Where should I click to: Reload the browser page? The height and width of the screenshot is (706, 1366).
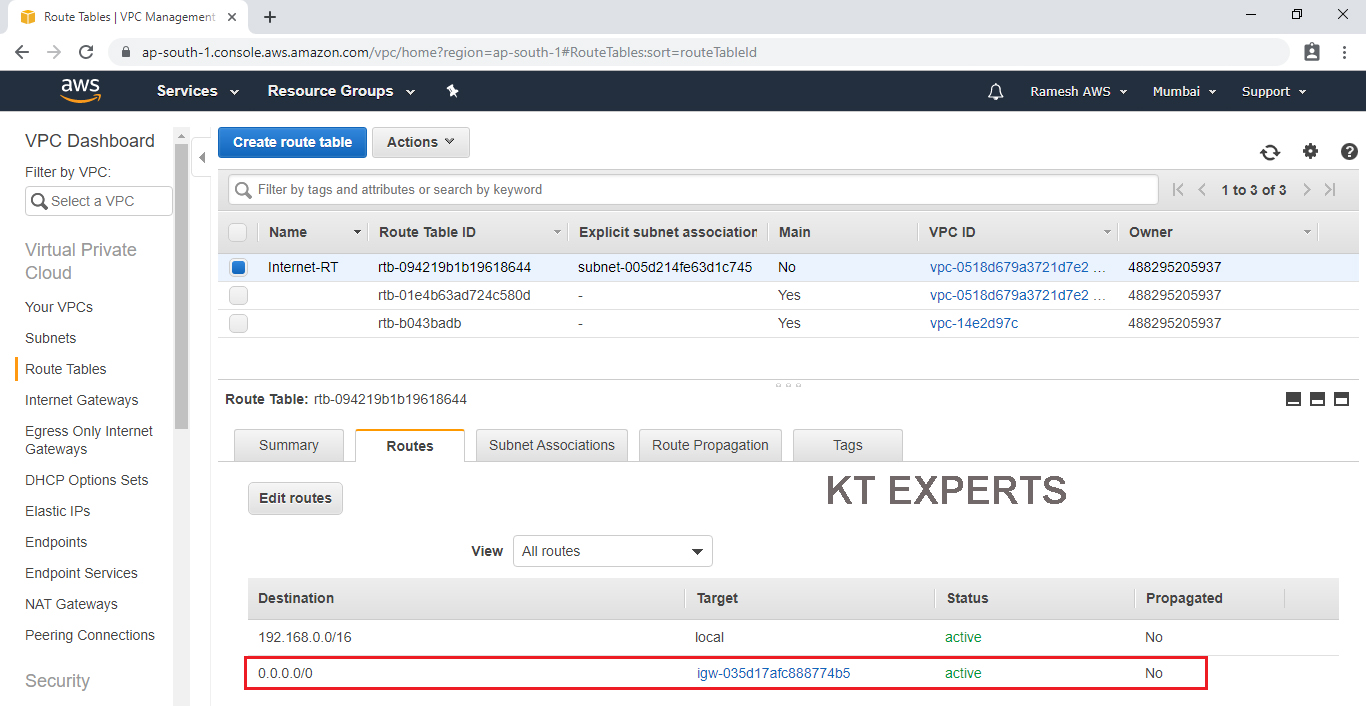click(x=86, y=52)
